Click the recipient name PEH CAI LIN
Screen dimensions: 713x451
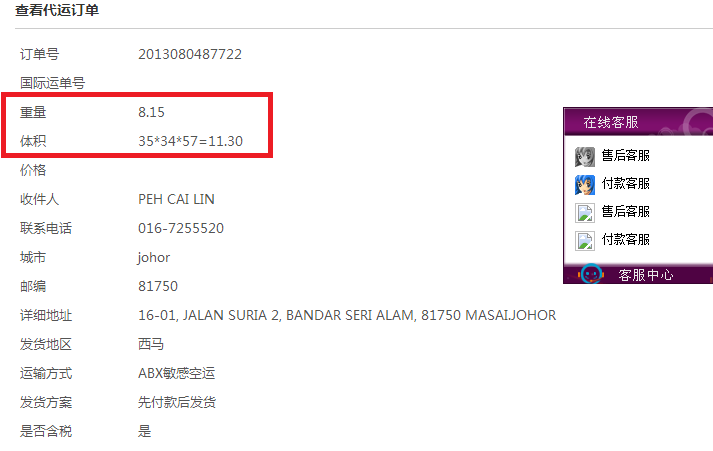[176, 199]
